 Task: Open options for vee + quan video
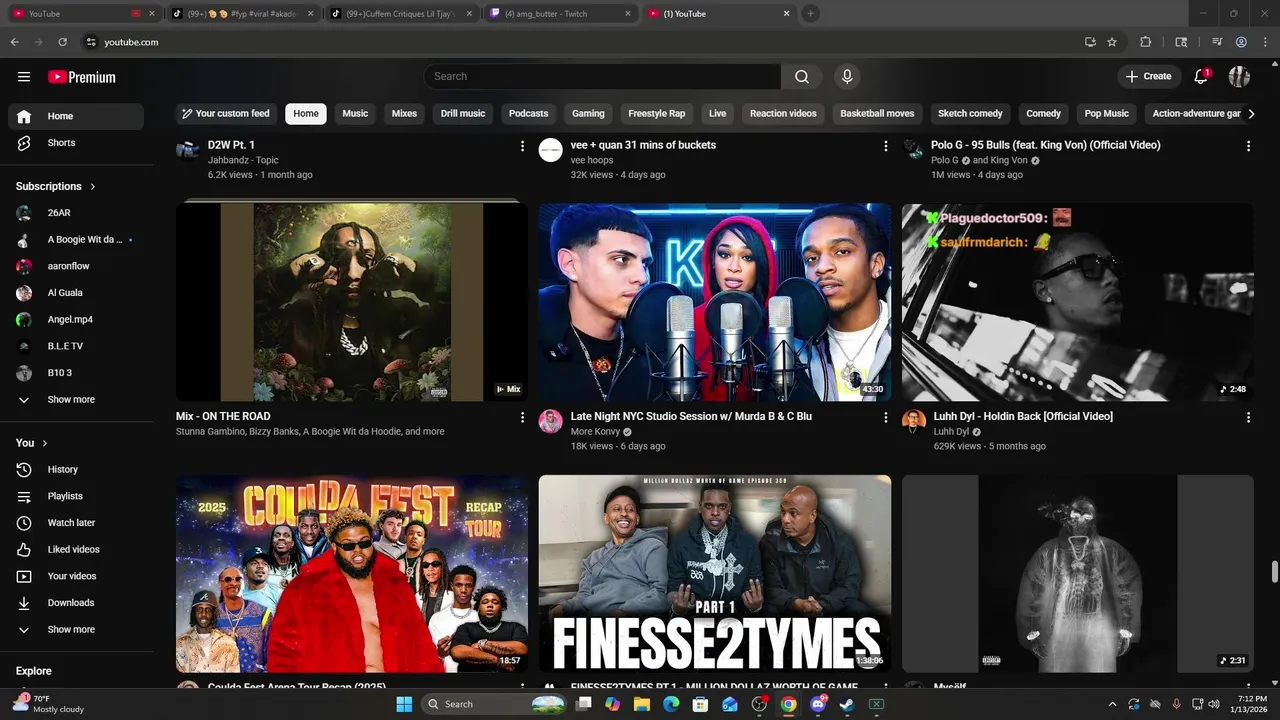[885, 146]
